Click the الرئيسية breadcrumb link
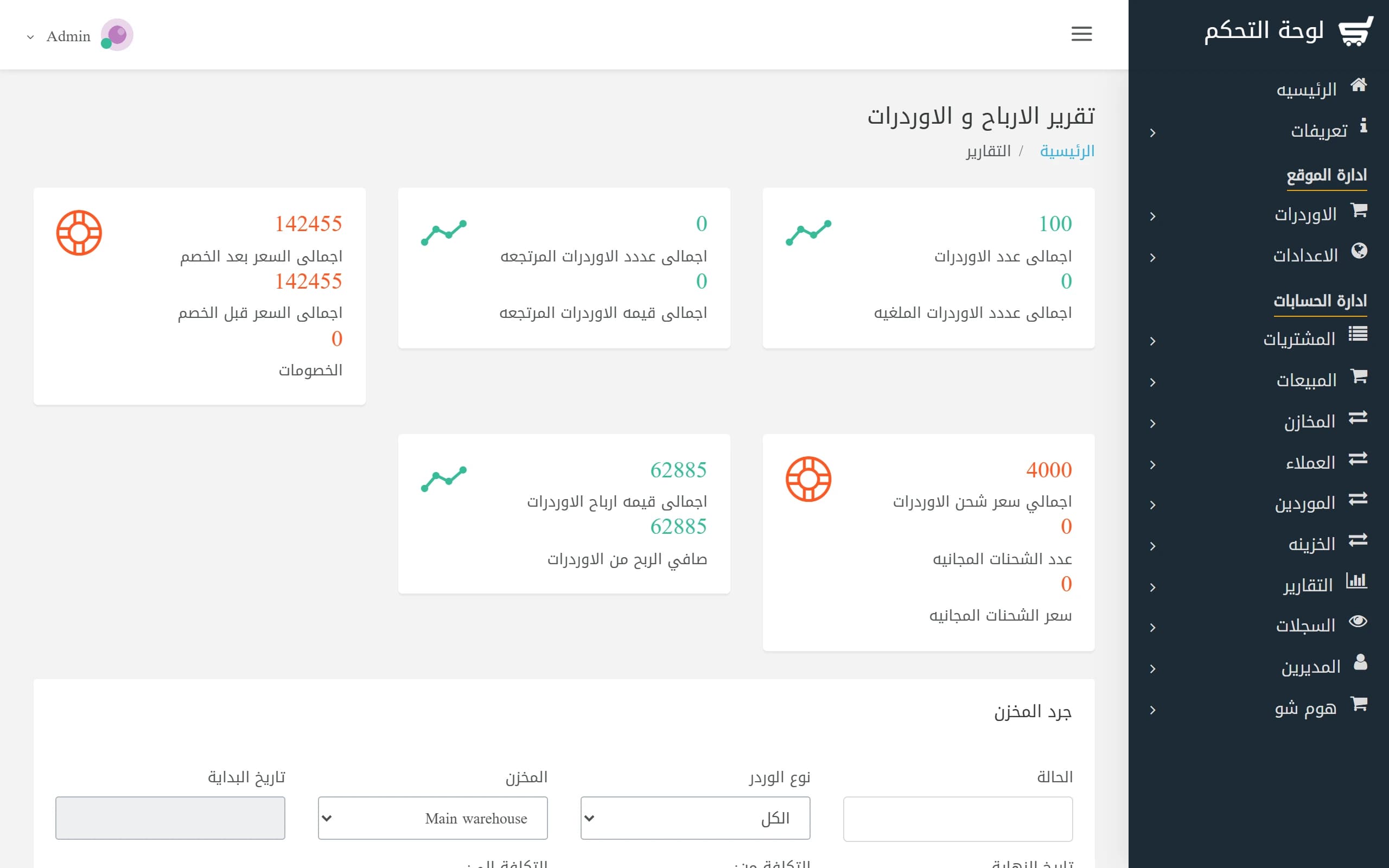The height and width of the screenshot is (868, 1389). click(x=1067, y=151)
